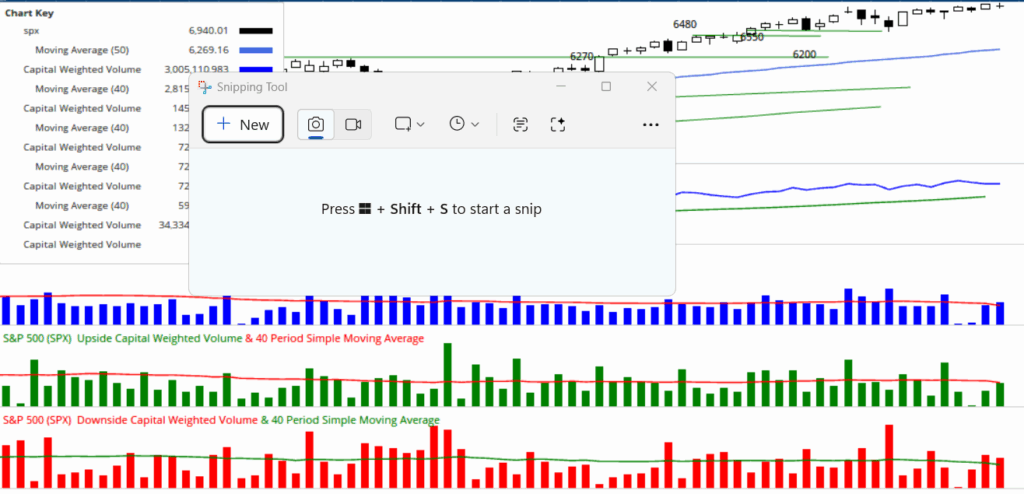Image resolution: width=1024 pixels, height=494 pixels.
Task: Click the 6480 price level label
Action: (685, 24)
